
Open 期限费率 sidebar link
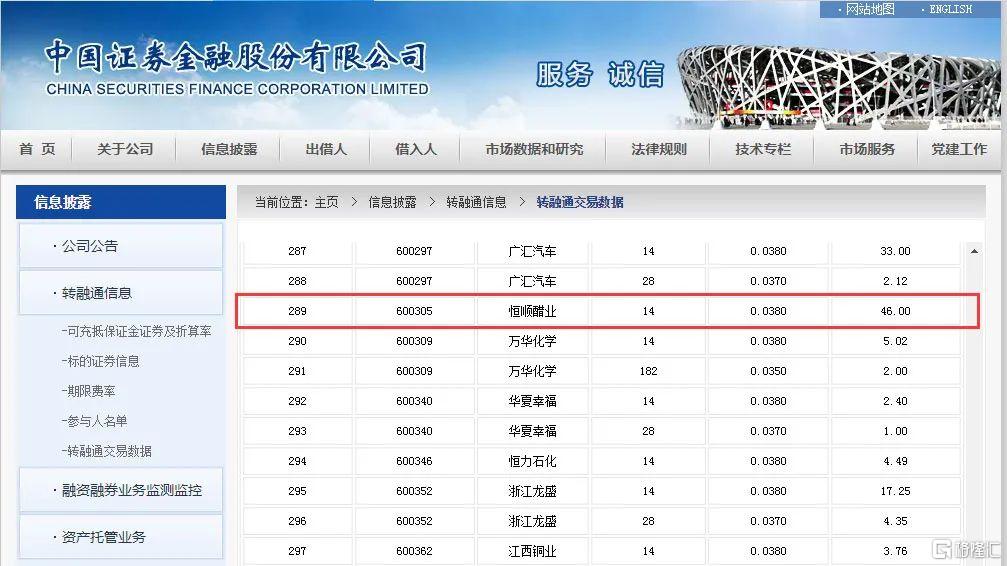[89, 391]
